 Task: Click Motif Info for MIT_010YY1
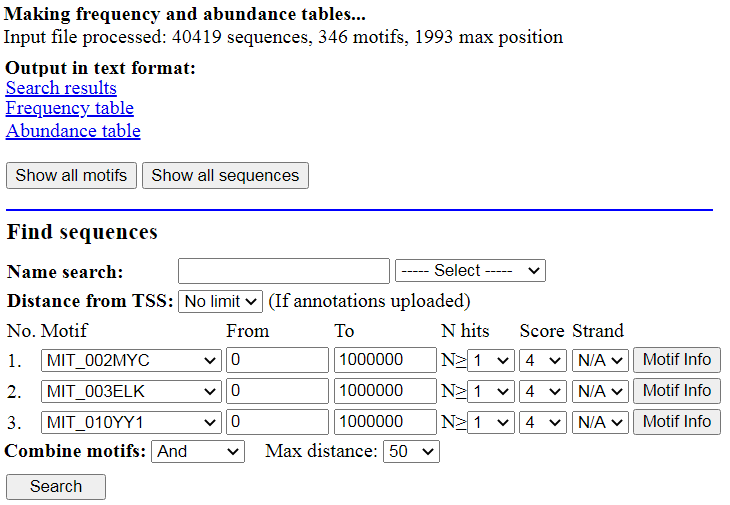[x=677, y=422]
